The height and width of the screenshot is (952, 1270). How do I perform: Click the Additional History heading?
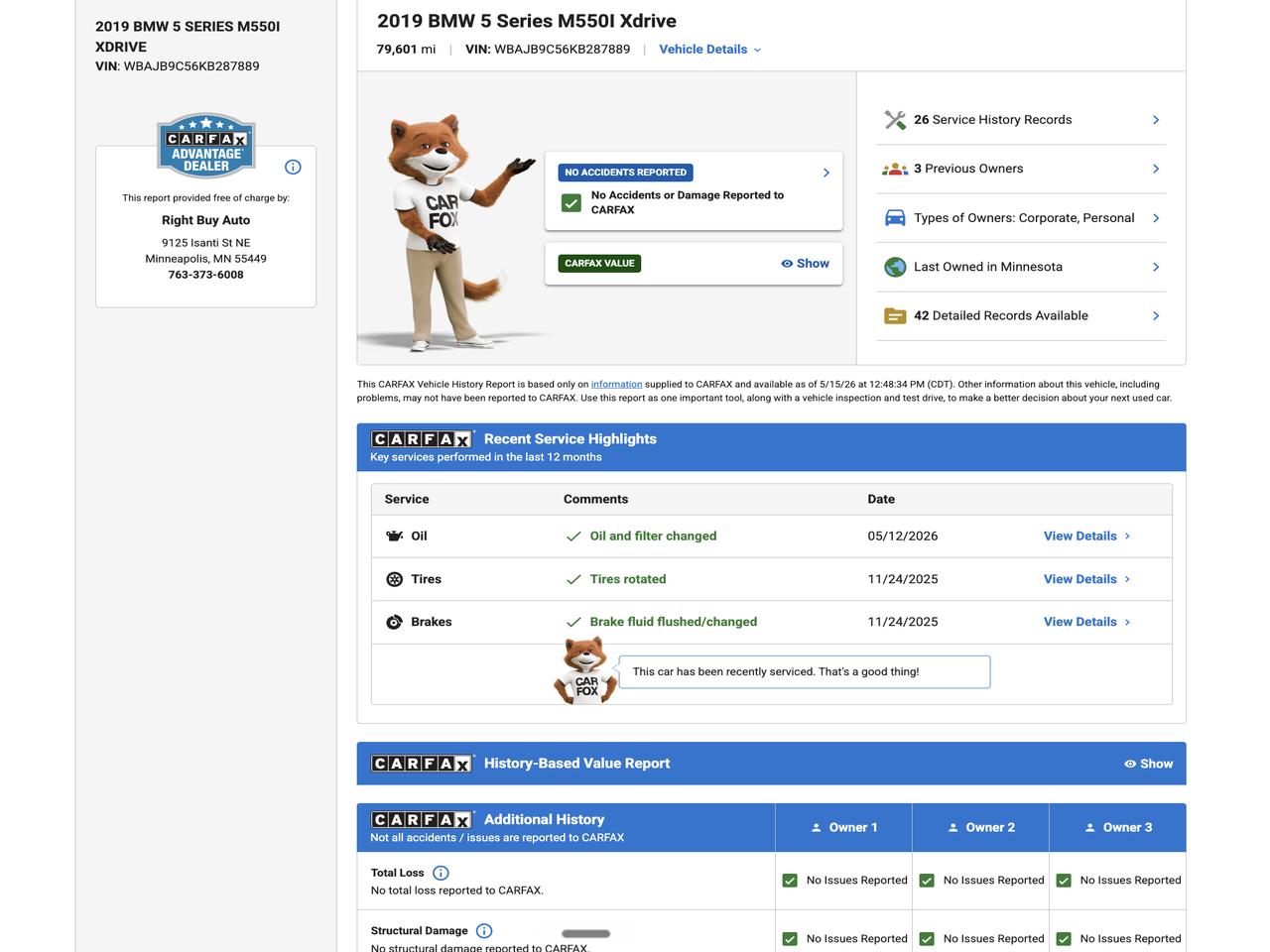pos(544,820)
